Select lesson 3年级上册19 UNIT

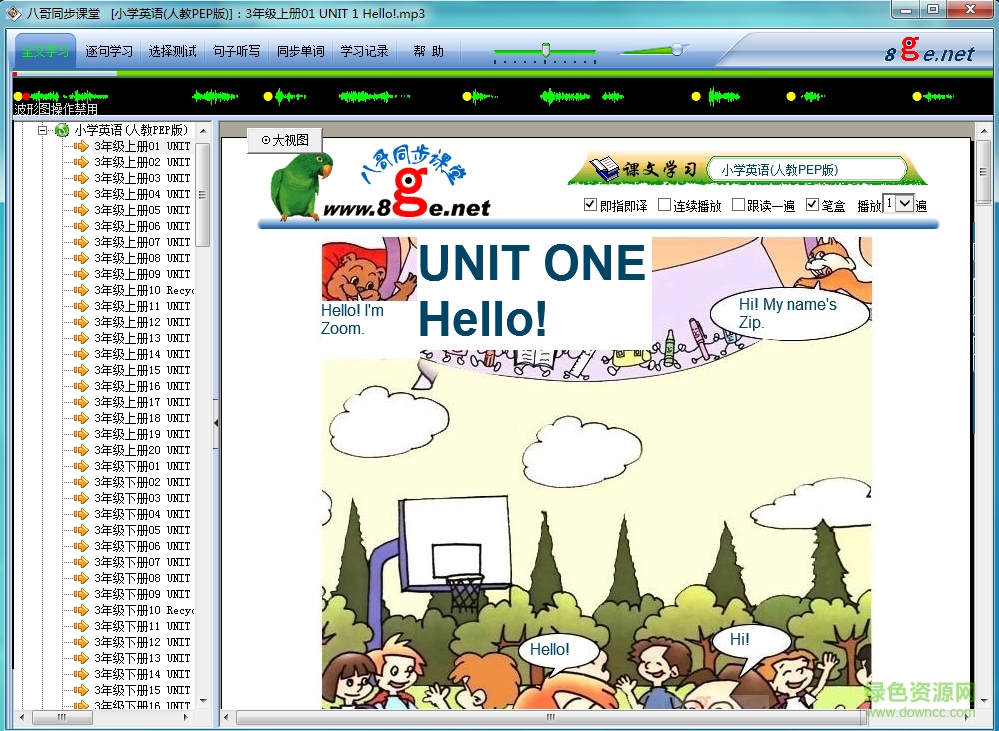click(142, 434)
